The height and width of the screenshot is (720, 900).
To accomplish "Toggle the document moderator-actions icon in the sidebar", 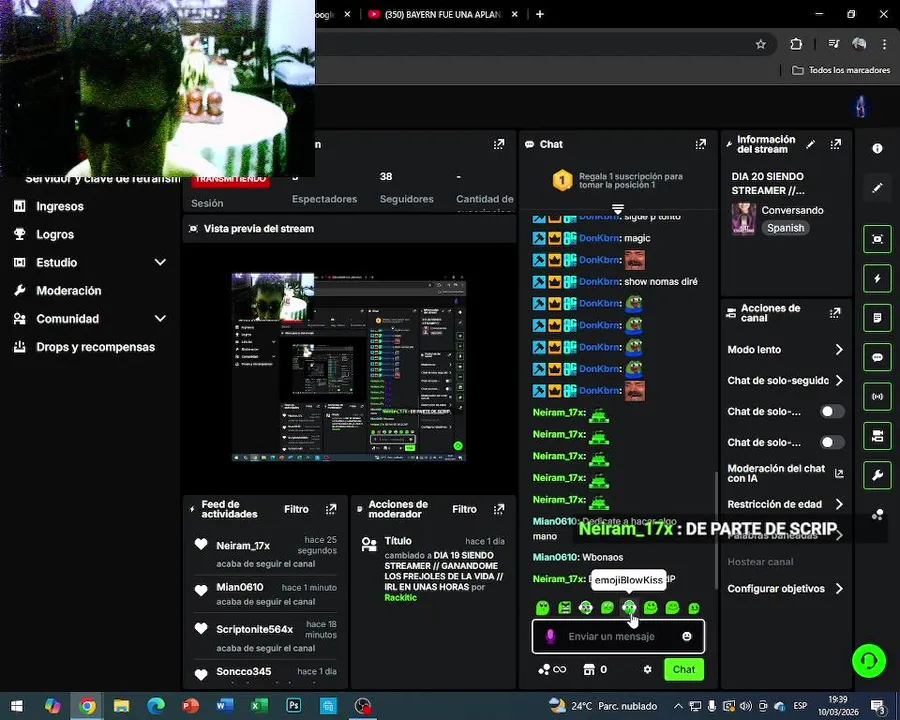I will [877, 318].
